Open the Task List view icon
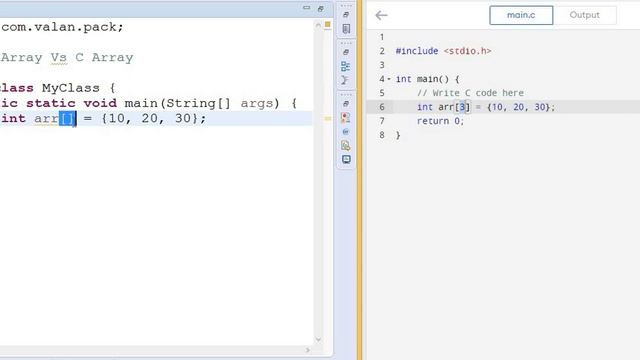640x360 pixels. [346, 29]
